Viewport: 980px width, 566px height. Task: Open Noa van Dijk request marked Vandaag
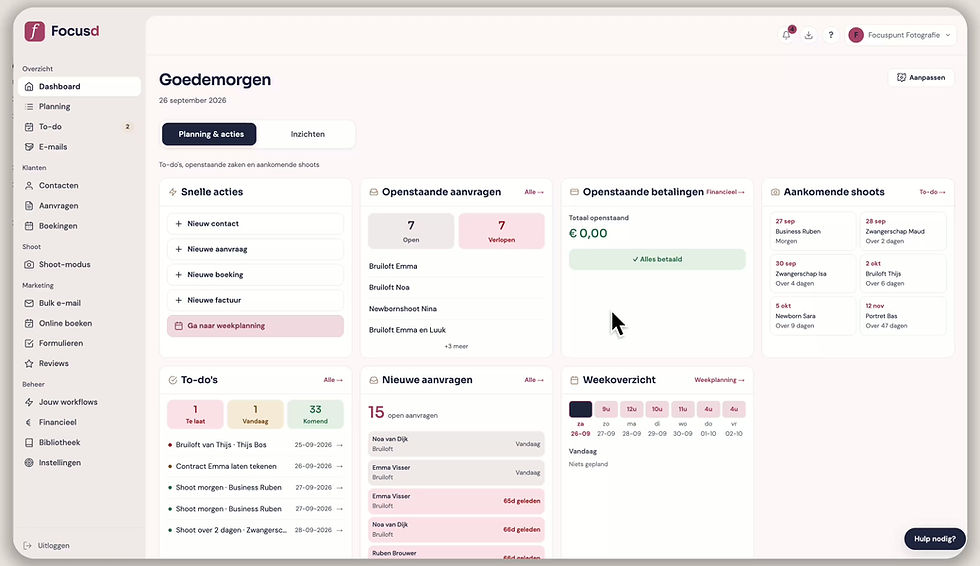[x=456, y=444]
